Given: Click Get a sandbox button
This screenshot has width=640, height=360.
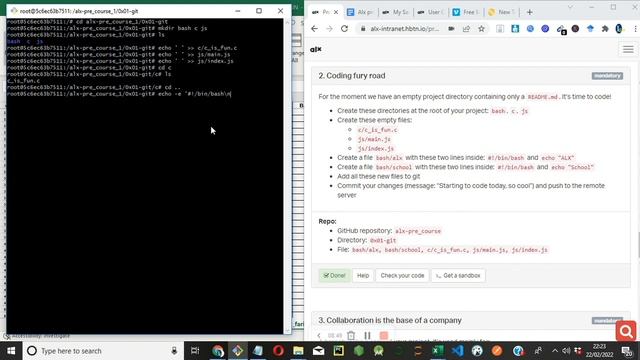Looking at the screenshot, I should click(x=458, y=276).
